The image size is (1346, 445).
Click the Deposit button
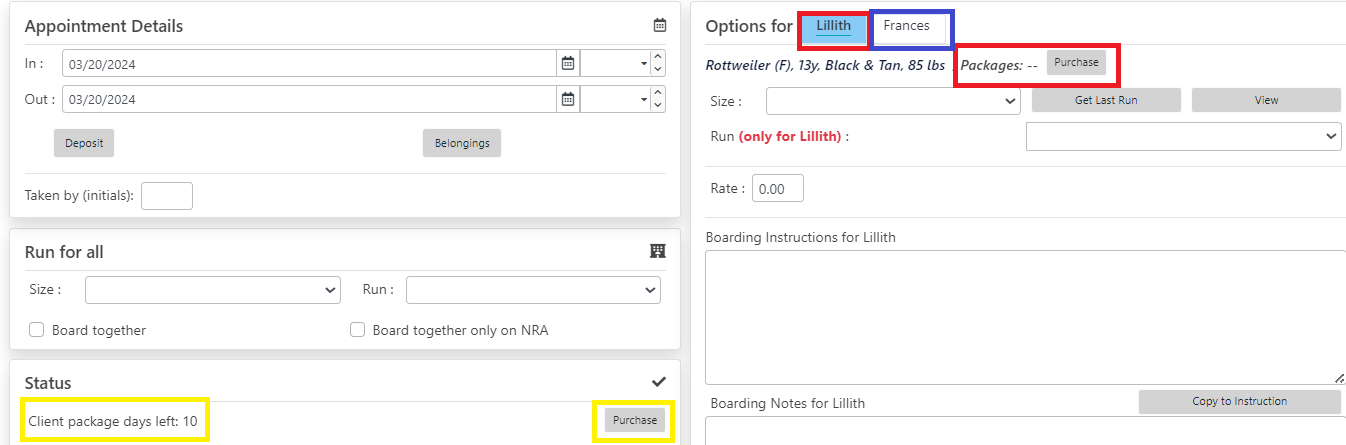(84, 143)
